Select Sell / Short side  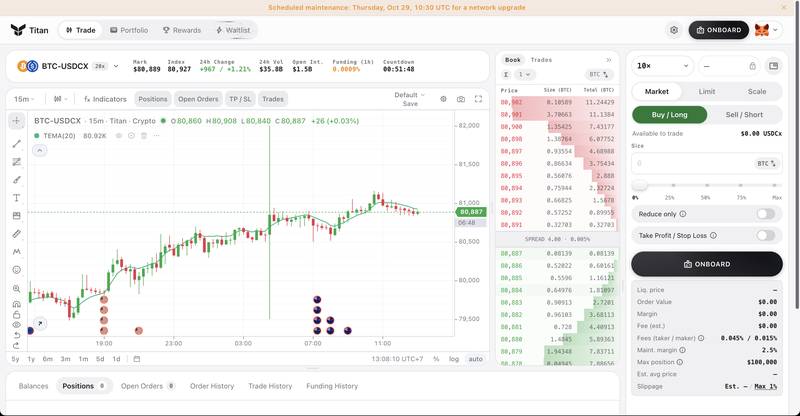(x=744, y=115)
